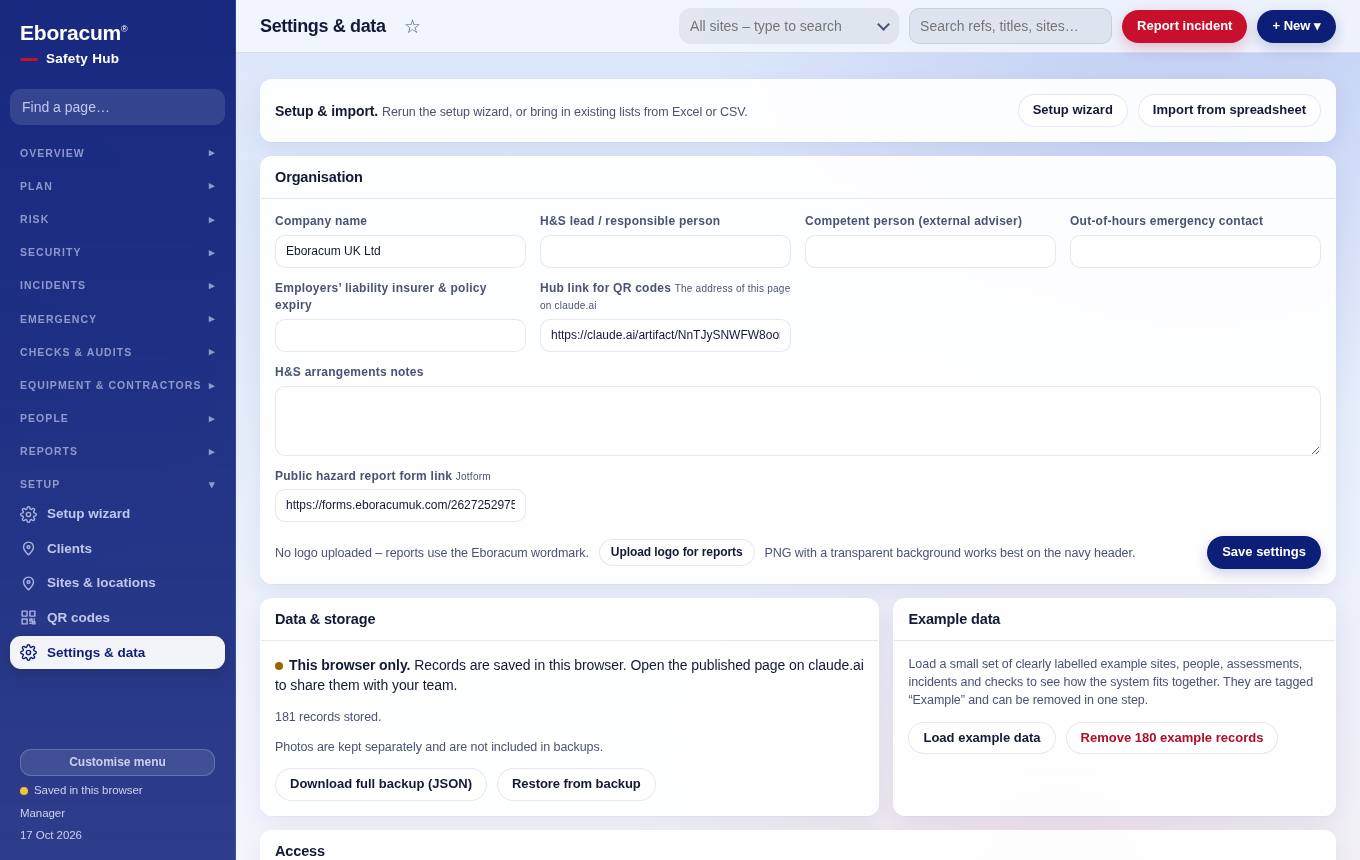Click the Setup wizard gear icon in sidebar
The height and width of the screenshot is (860, 1360).
point(28,514)
